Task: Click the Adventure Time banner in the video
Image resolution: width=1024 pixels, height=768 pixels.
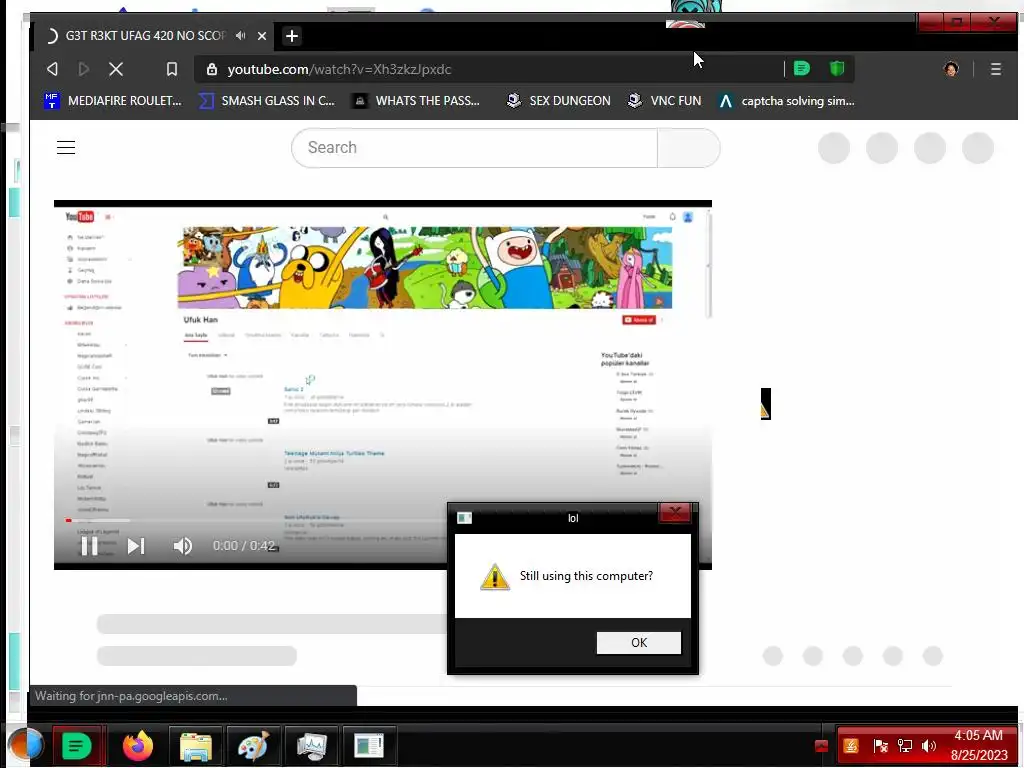Action: pos(424,268)
